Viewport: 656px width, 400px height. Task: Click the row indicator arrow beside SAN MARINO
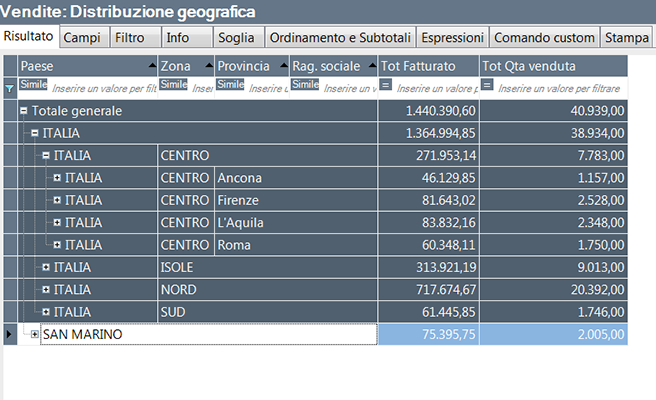point(10,334)
